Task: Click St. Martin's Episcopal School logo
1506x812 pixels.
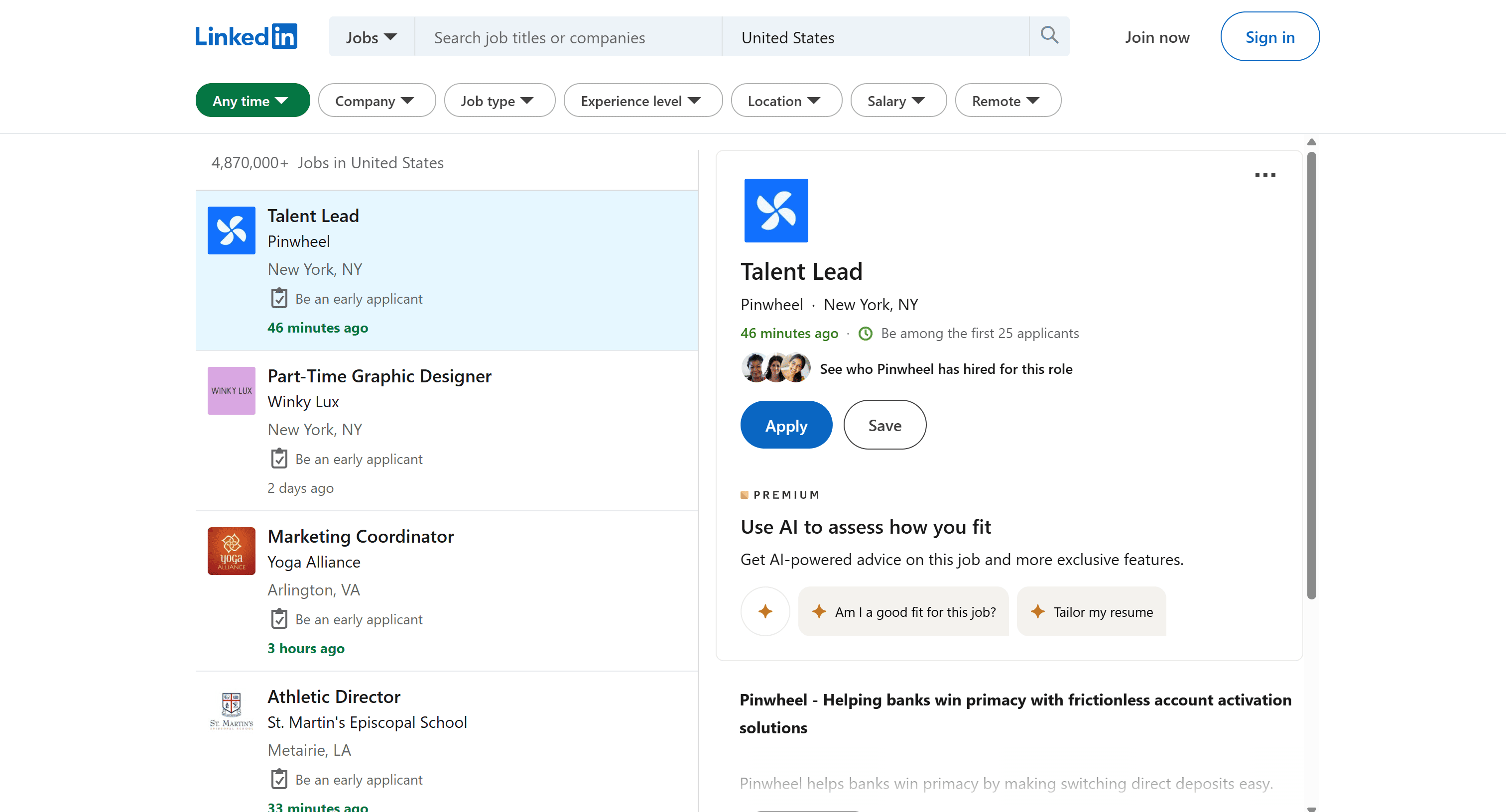Action: click(231, 710)
